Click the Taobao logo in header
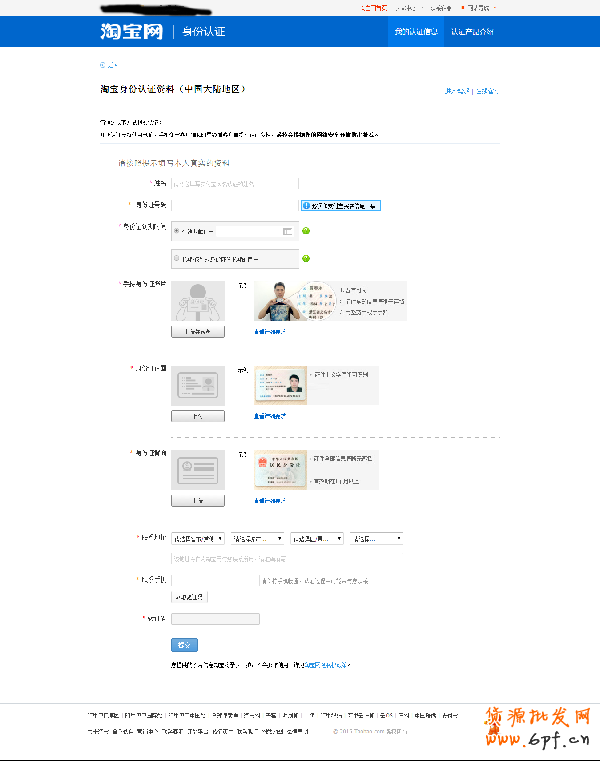This screenshot has width=600, height=761. (x=131, y=31)
